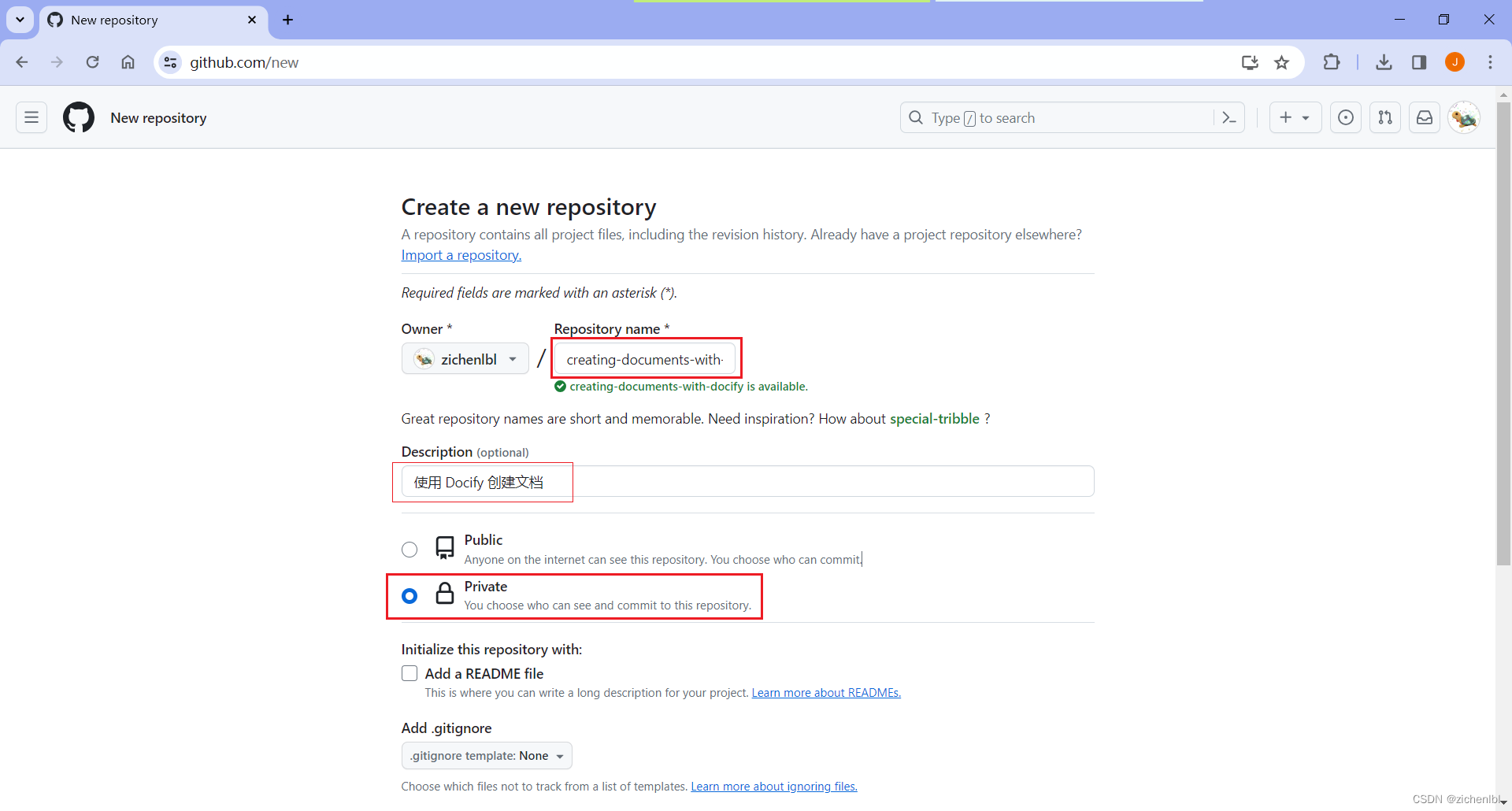Click the GitHub Octocat logo
1512x811 pixels.
point(79,117)
